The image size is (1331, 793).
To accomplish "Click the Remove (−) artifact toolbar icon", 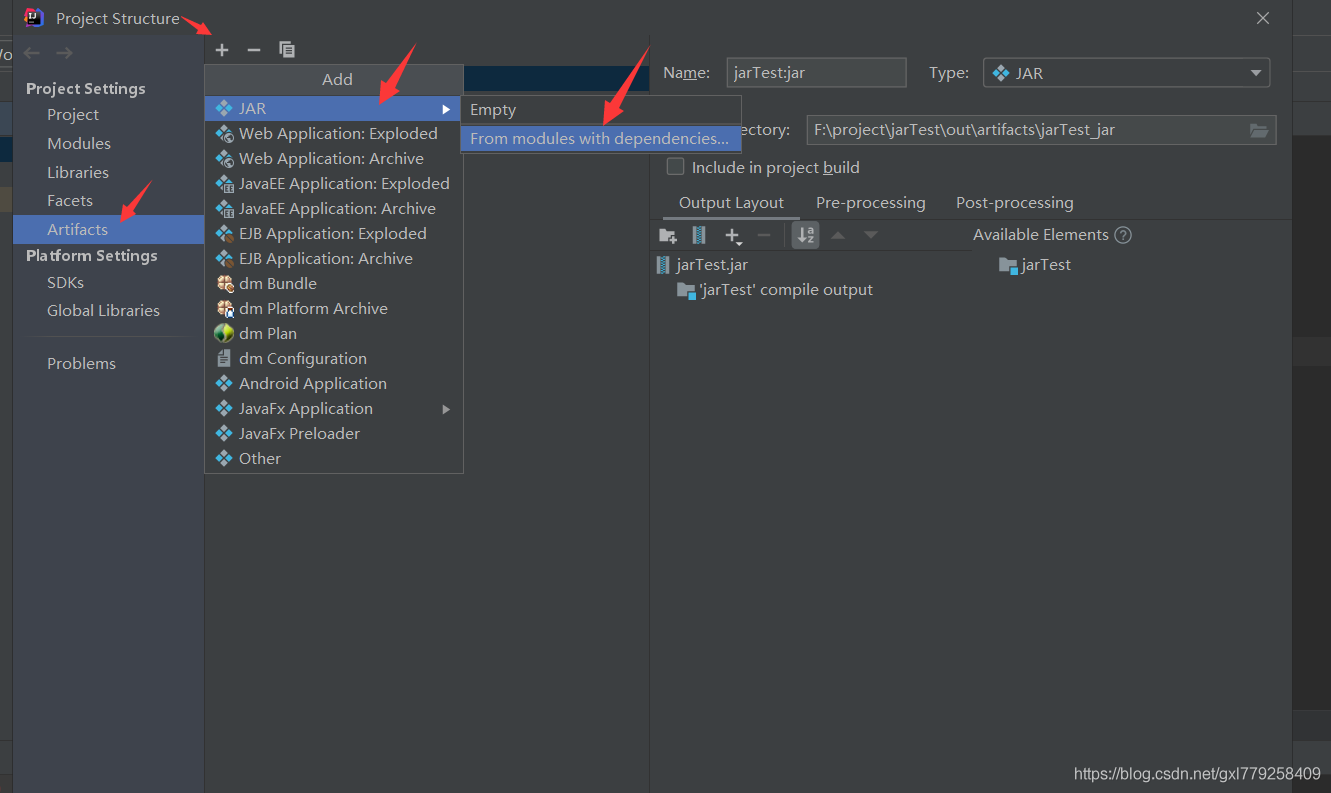I will (254, 50).
